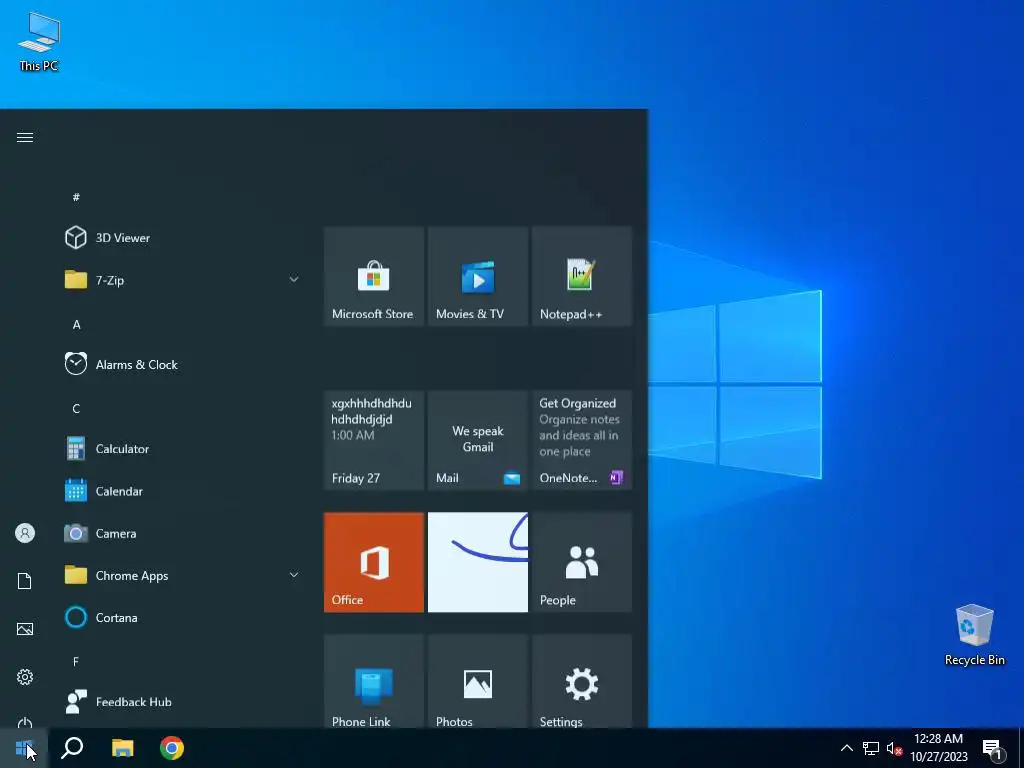Open the People tile
This screenshot has width=1024, height=768.
pyautogui.click(x=581, y=562)
